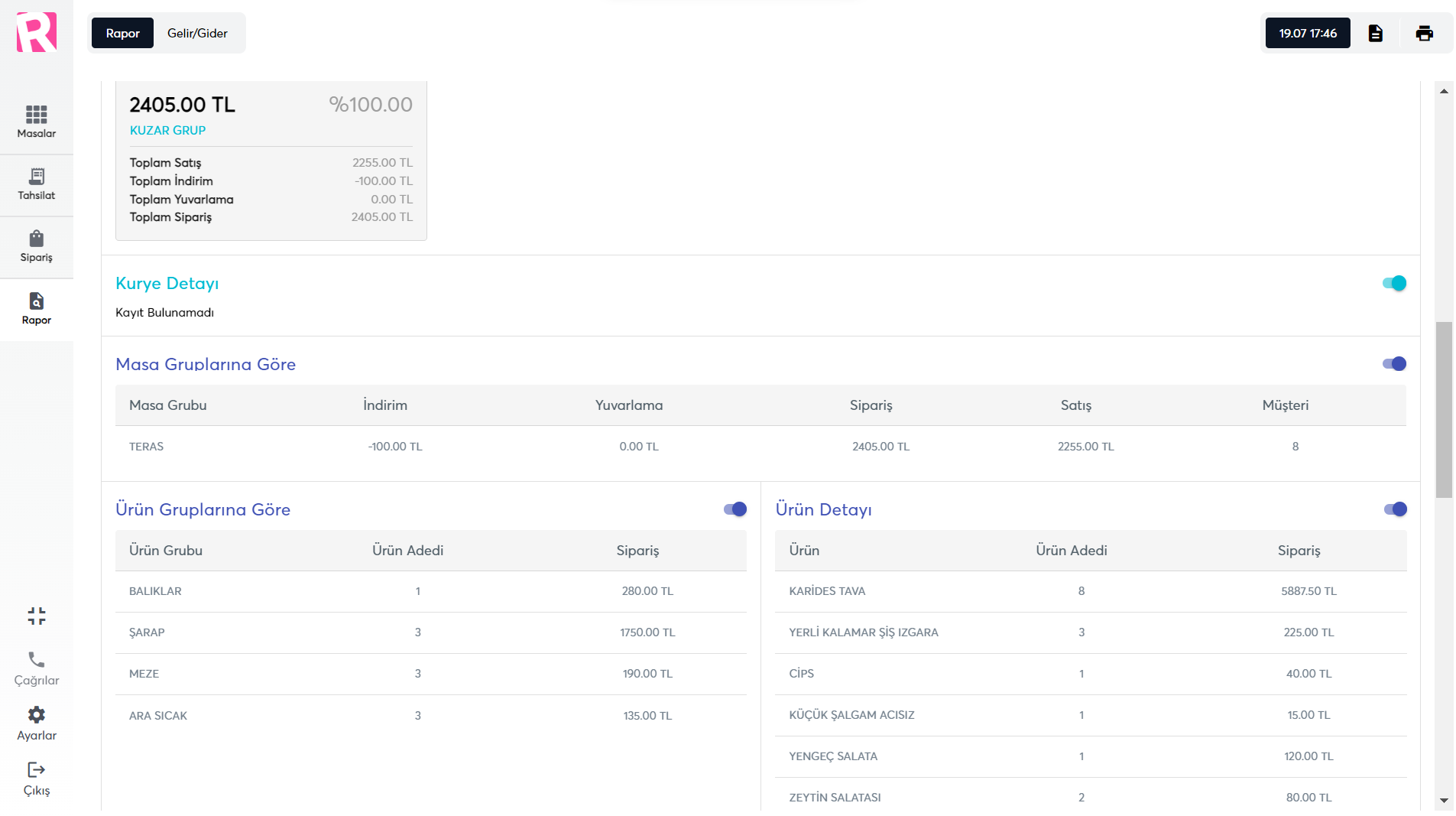
Task: Switch to the Rapor tab
Action: pos(122,34)
